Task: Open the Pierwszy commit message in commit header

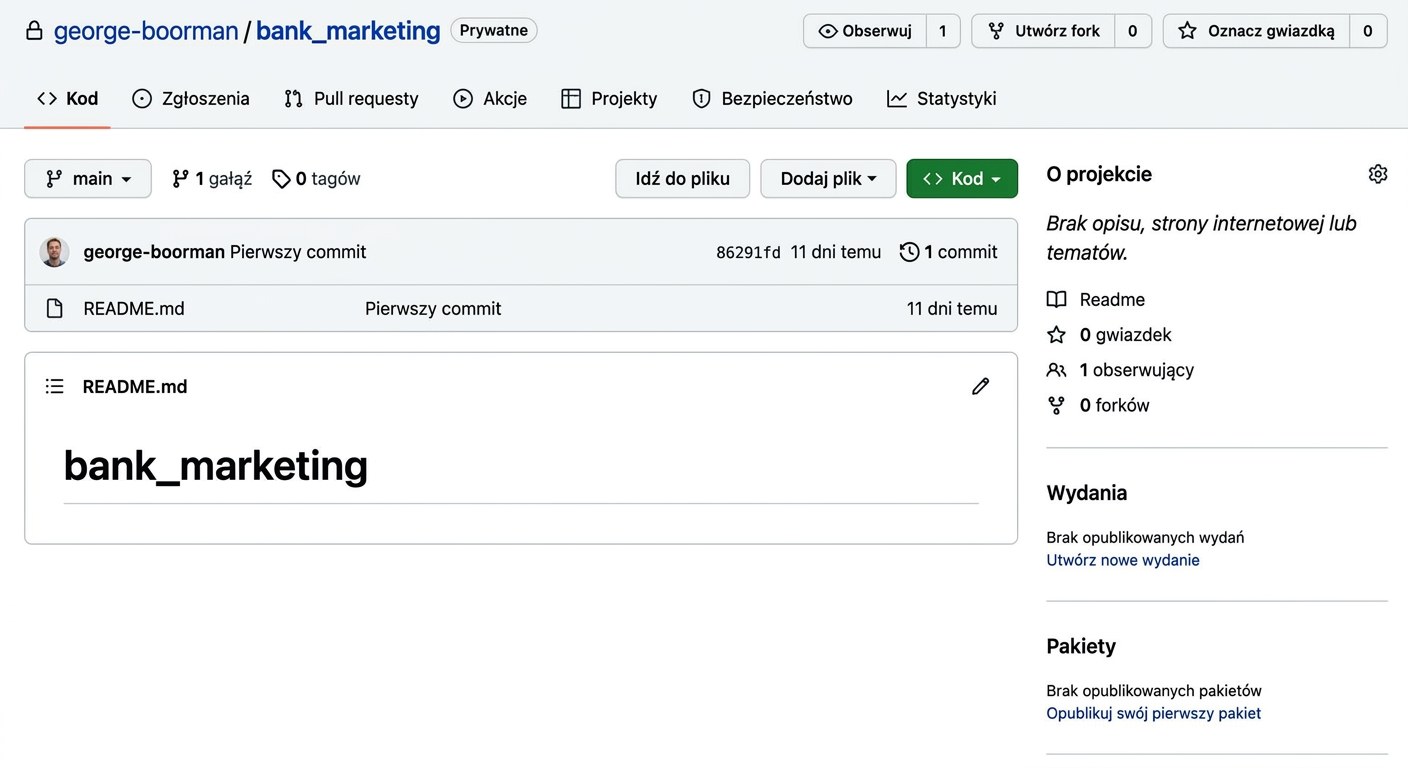Action: coord(298,252)
